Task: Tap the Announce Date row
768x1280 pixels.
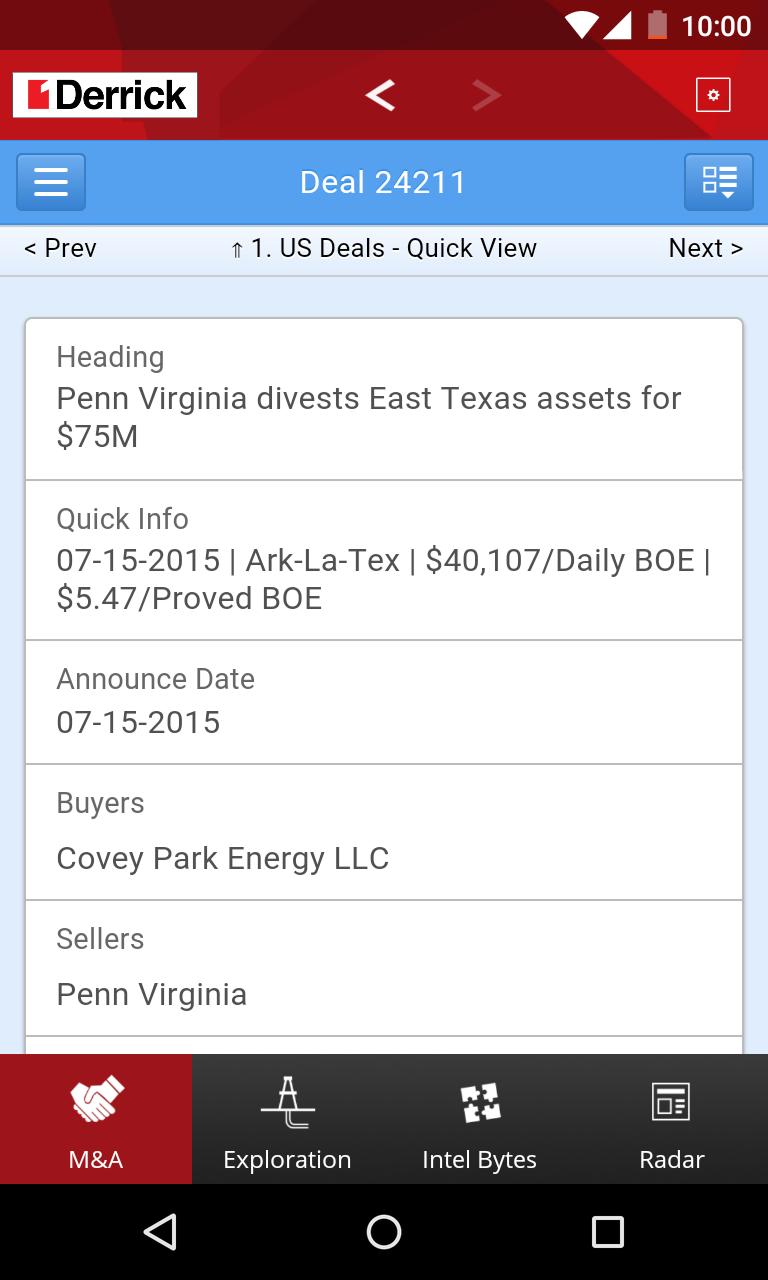Action: tap(384, 702)
